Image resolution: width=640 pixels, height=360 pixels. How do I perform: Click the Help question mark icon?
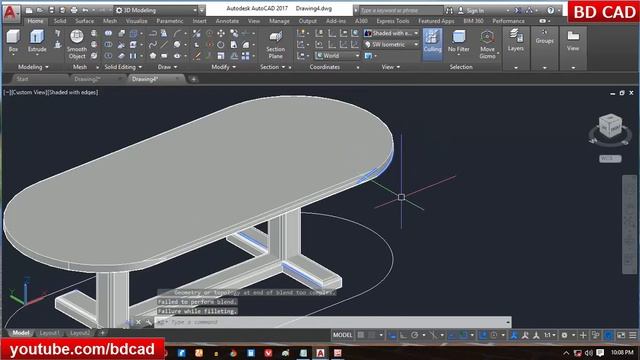(x=551, y=10)
